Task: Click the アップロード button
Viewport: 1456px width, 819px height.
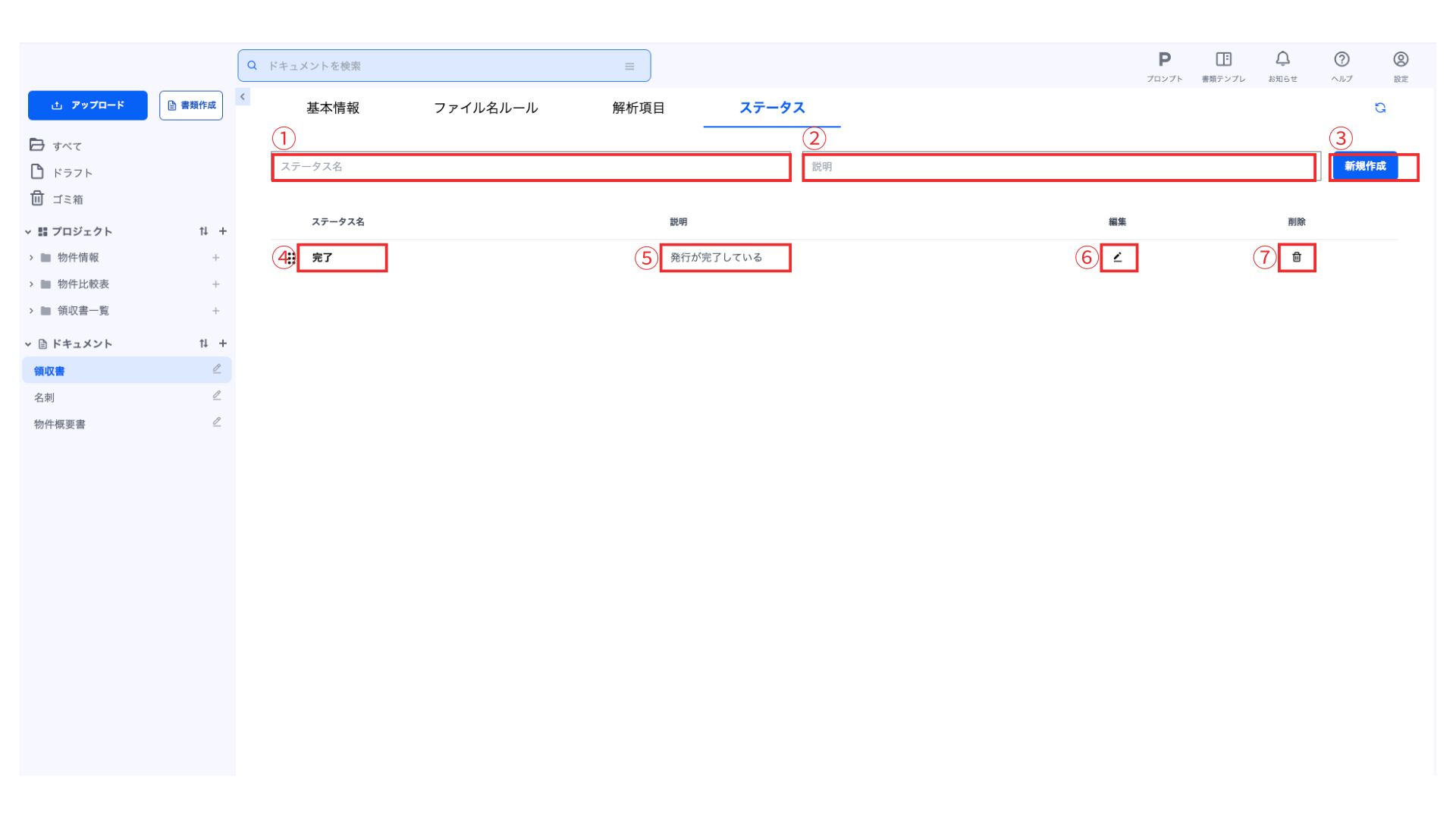Action: point(88,105)
